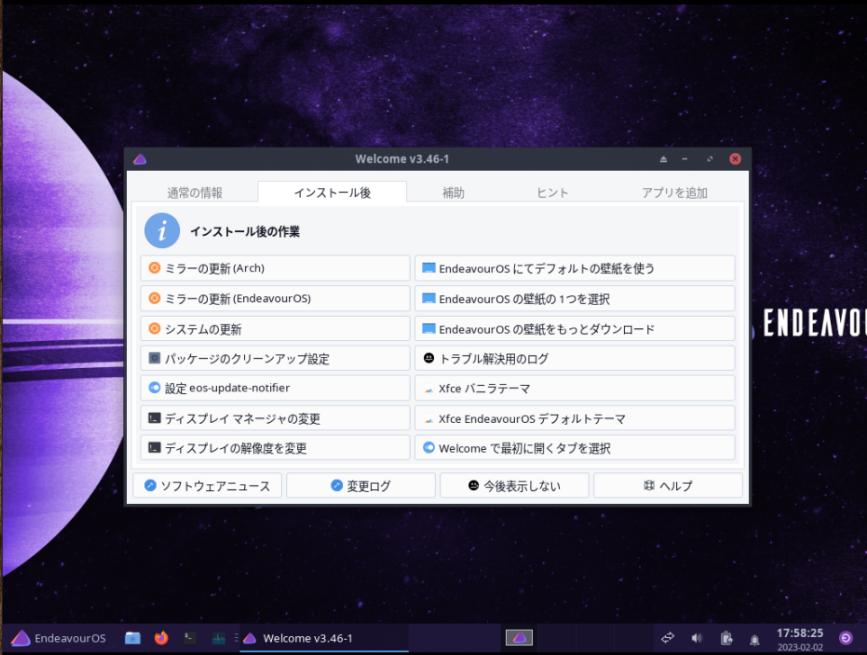
Task: Select ディスプレイの解像度を変更
Action: coord(275,448)
